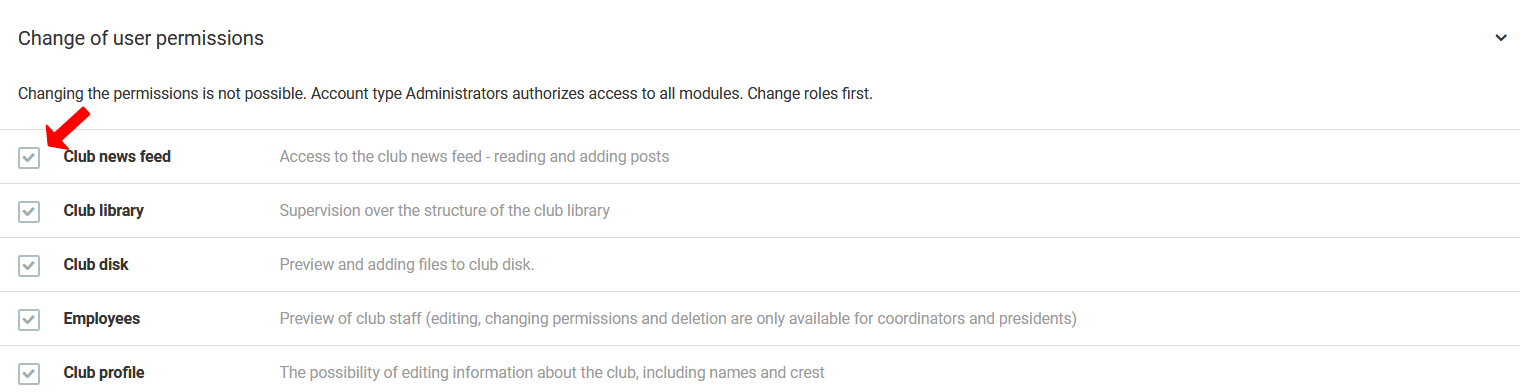
Task: Click the Changing the permissions is not possible notice
Action: 162,95
